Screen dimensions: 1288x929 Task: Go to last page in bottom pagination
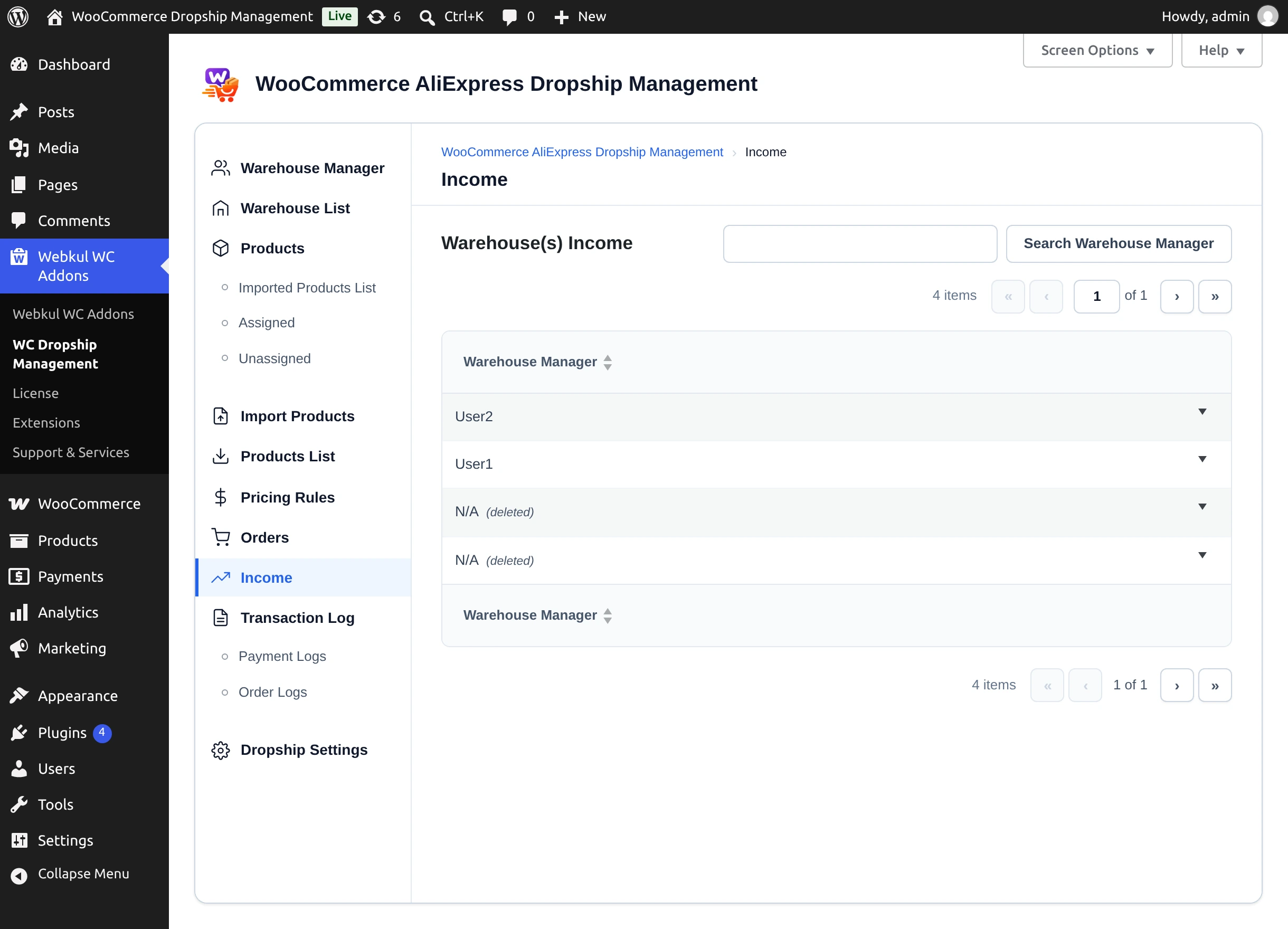pos(1215,685)
